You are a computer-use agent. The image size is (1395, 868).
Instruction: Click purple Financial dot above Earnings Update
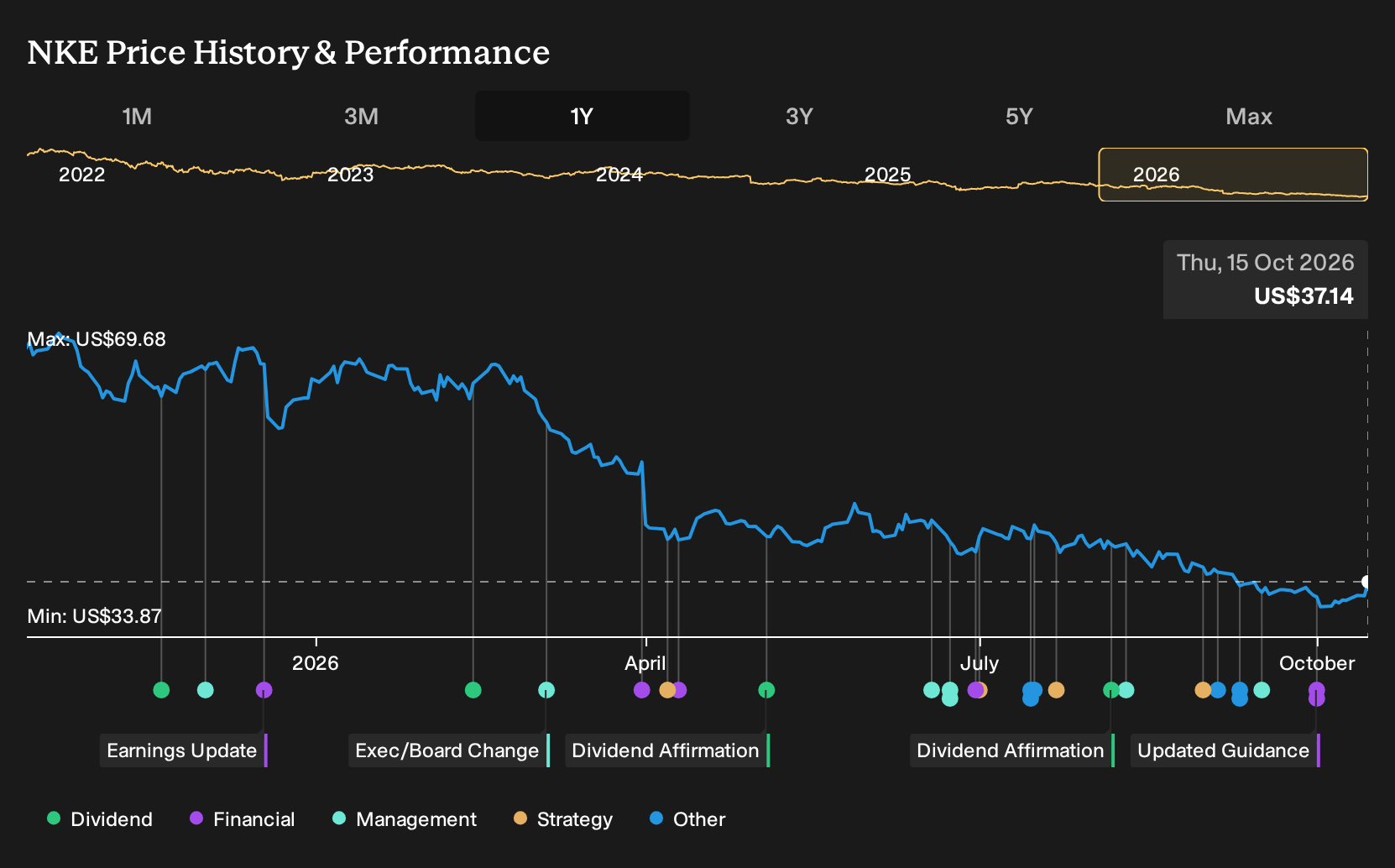[x=264, y=690]
